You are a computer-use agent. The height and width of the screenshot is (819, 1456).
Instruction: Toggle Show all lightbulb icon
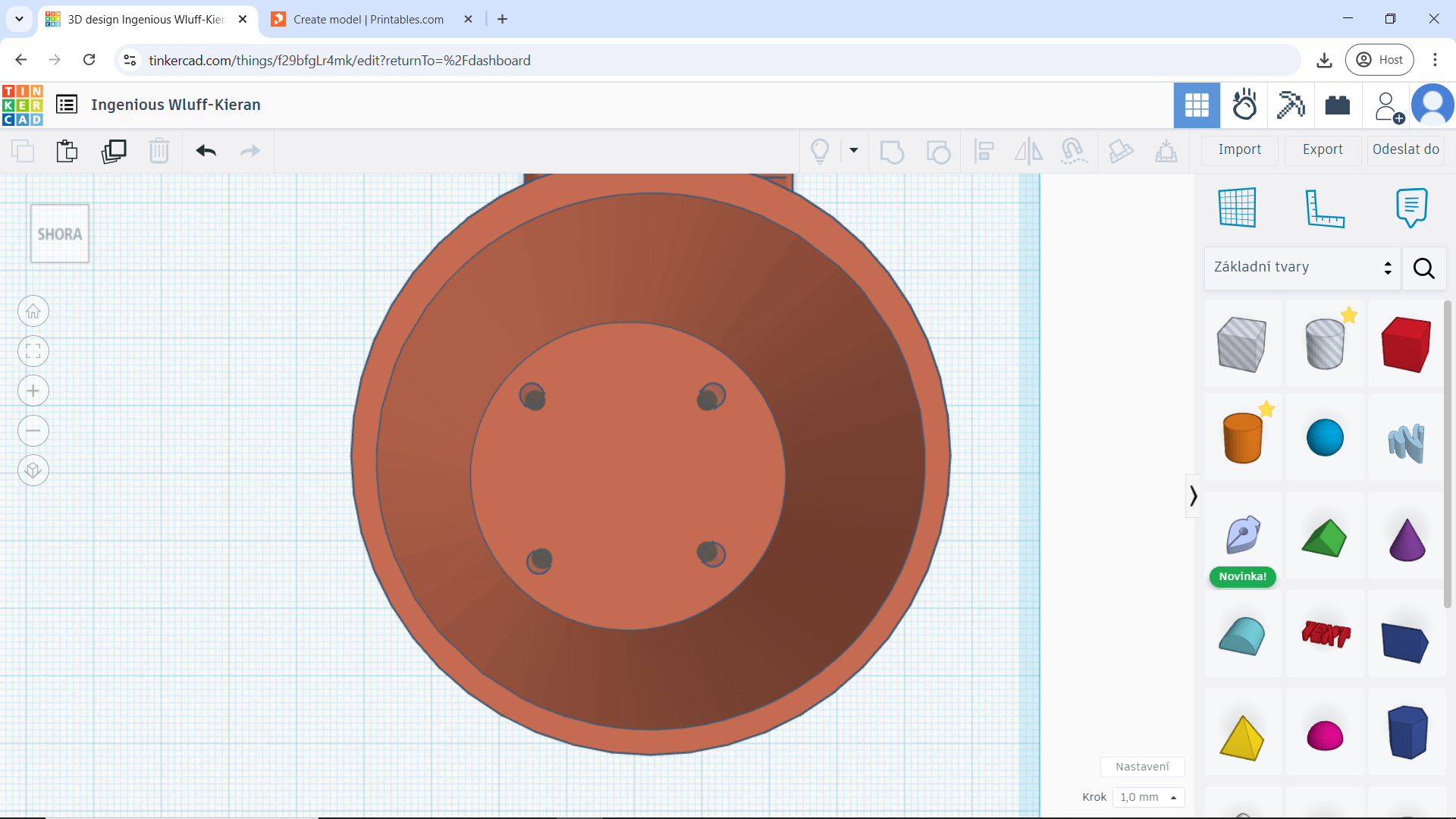820,151
